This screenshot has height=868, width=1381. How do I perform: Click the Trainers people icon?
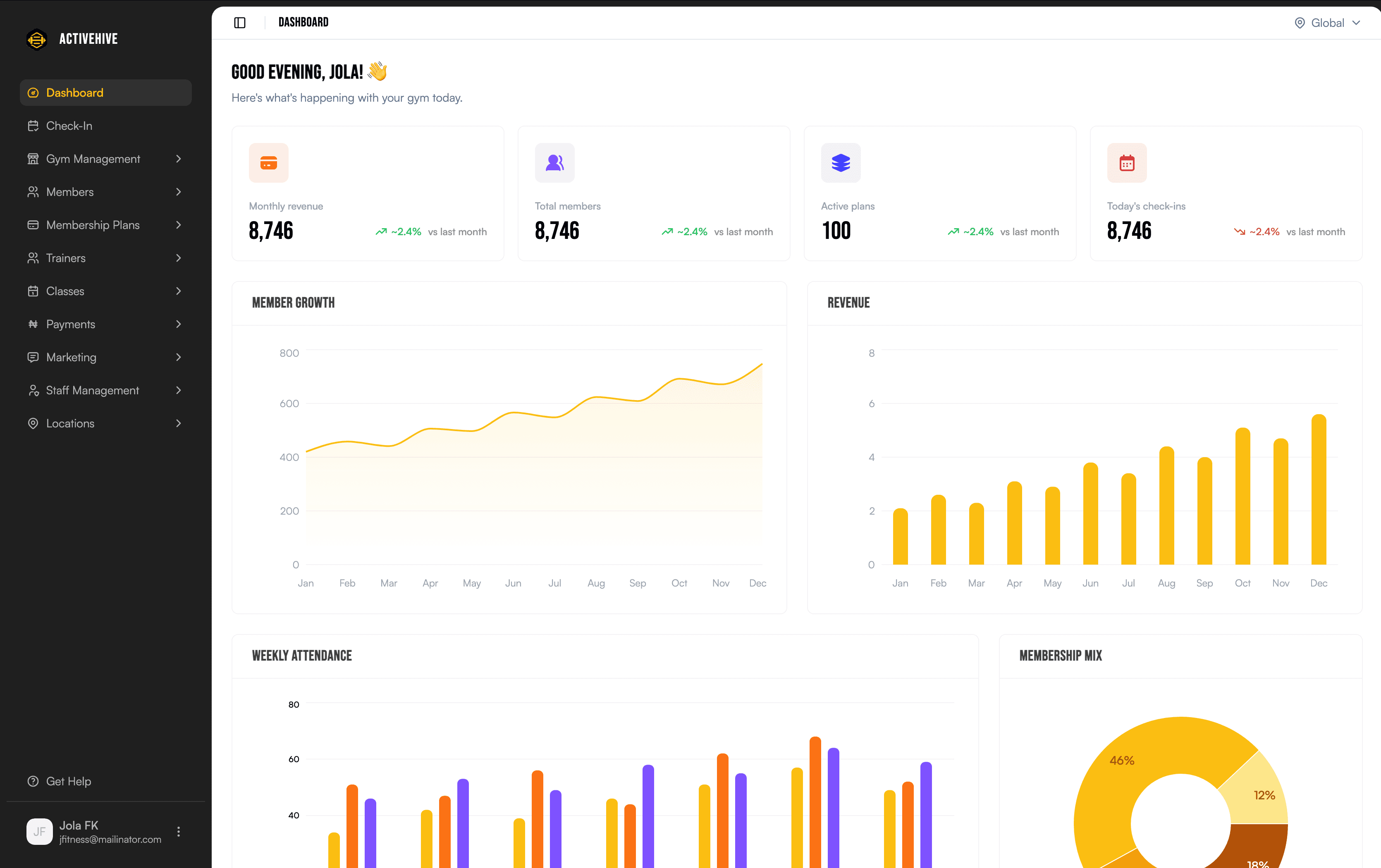coord(33,258)
